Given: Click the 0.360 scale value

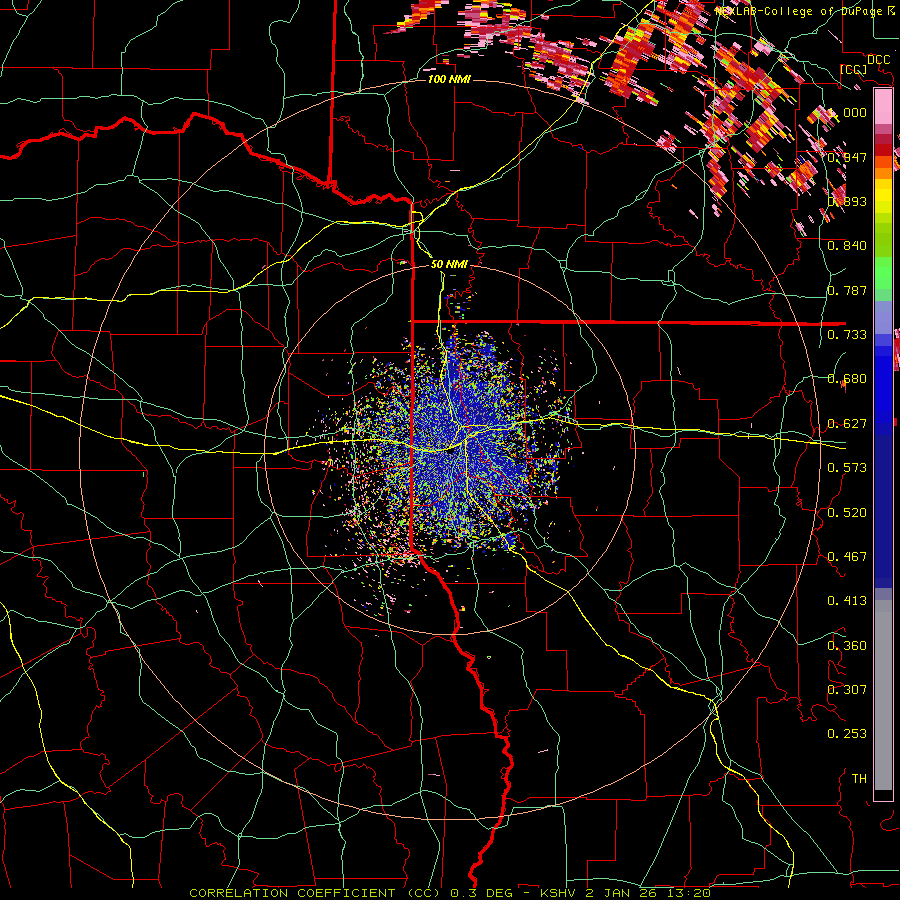Looking at the screenshot, I should 847,646.
